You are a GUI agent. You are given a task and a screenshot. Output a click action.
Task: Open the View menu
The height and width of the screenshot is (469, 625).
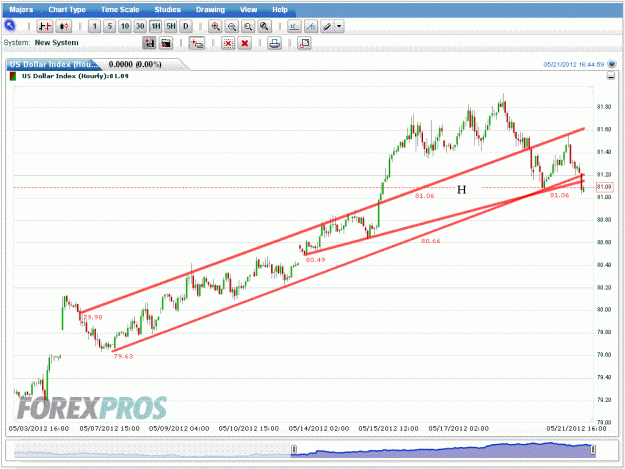pos(248,10)
